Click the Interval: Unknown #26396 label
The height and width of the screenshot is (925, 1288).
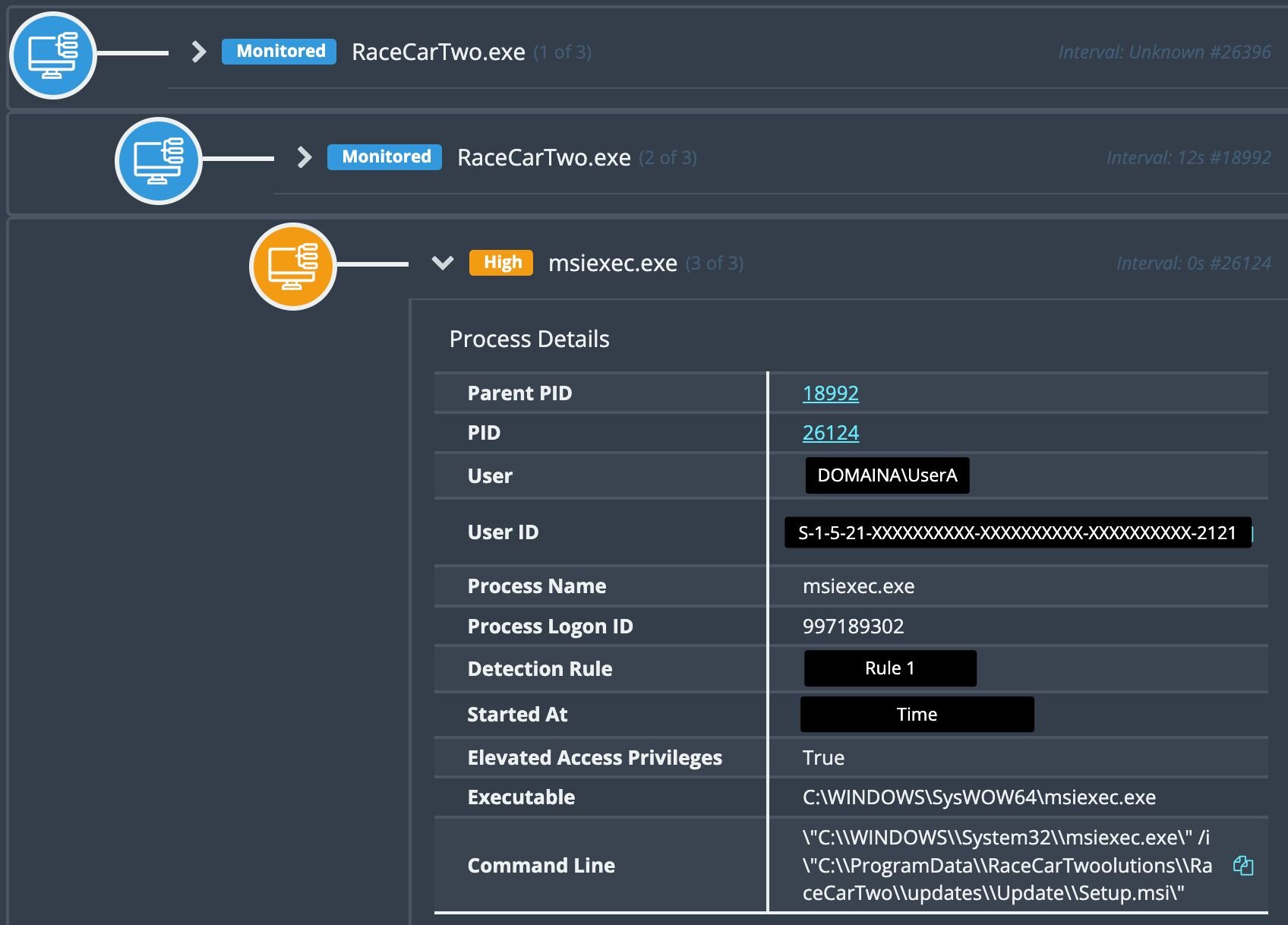pyautogui.click(x=1164, y=52)
